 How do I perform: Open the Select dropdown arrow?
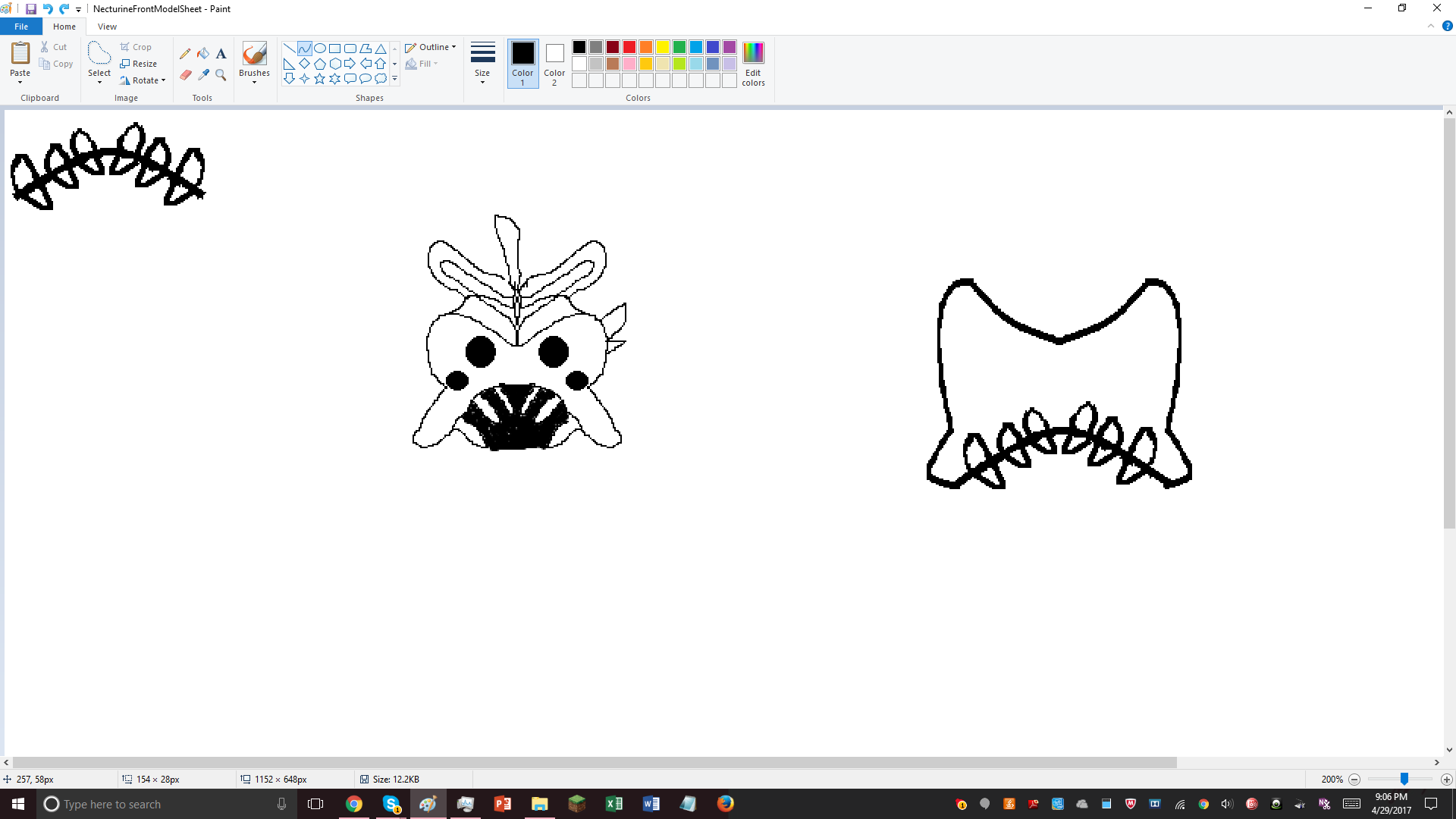click(99, 82)
